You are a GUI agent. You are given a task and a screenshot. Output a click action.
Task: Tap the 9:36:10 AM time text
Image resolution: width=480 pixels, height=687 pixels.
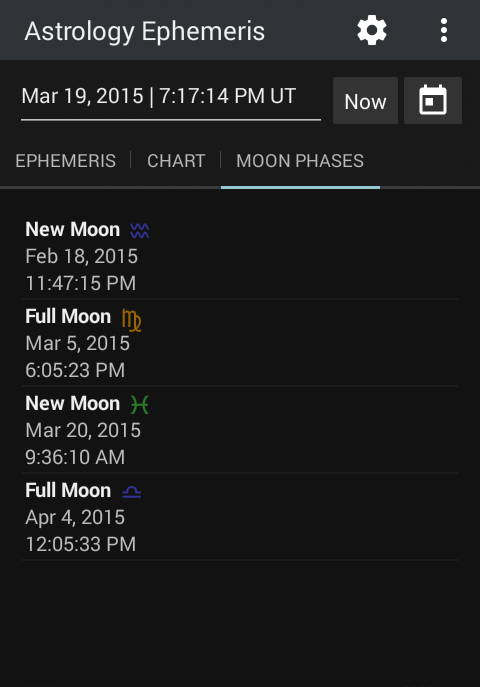(75, 457)
